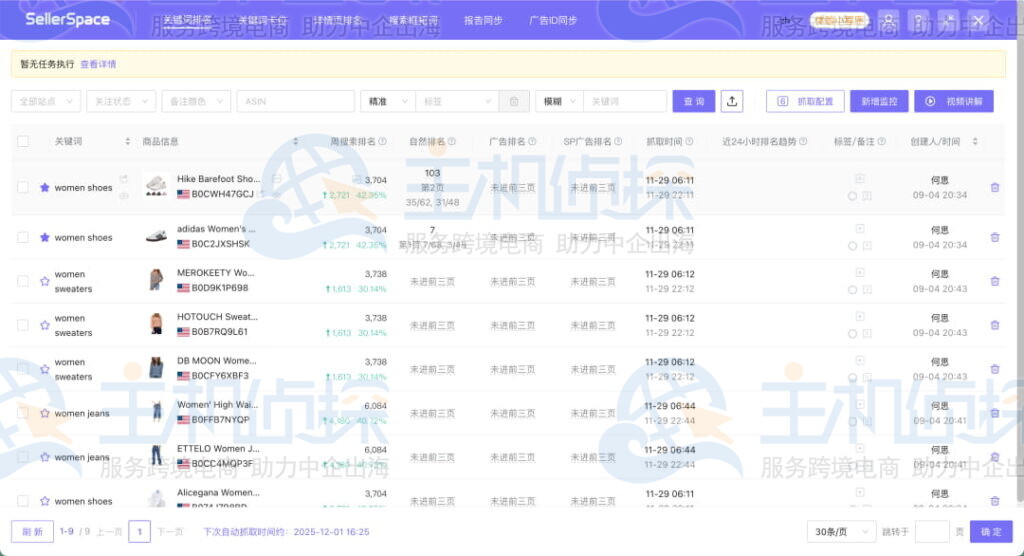Switch to the 搜索框拓词 tab

[413, 20]
